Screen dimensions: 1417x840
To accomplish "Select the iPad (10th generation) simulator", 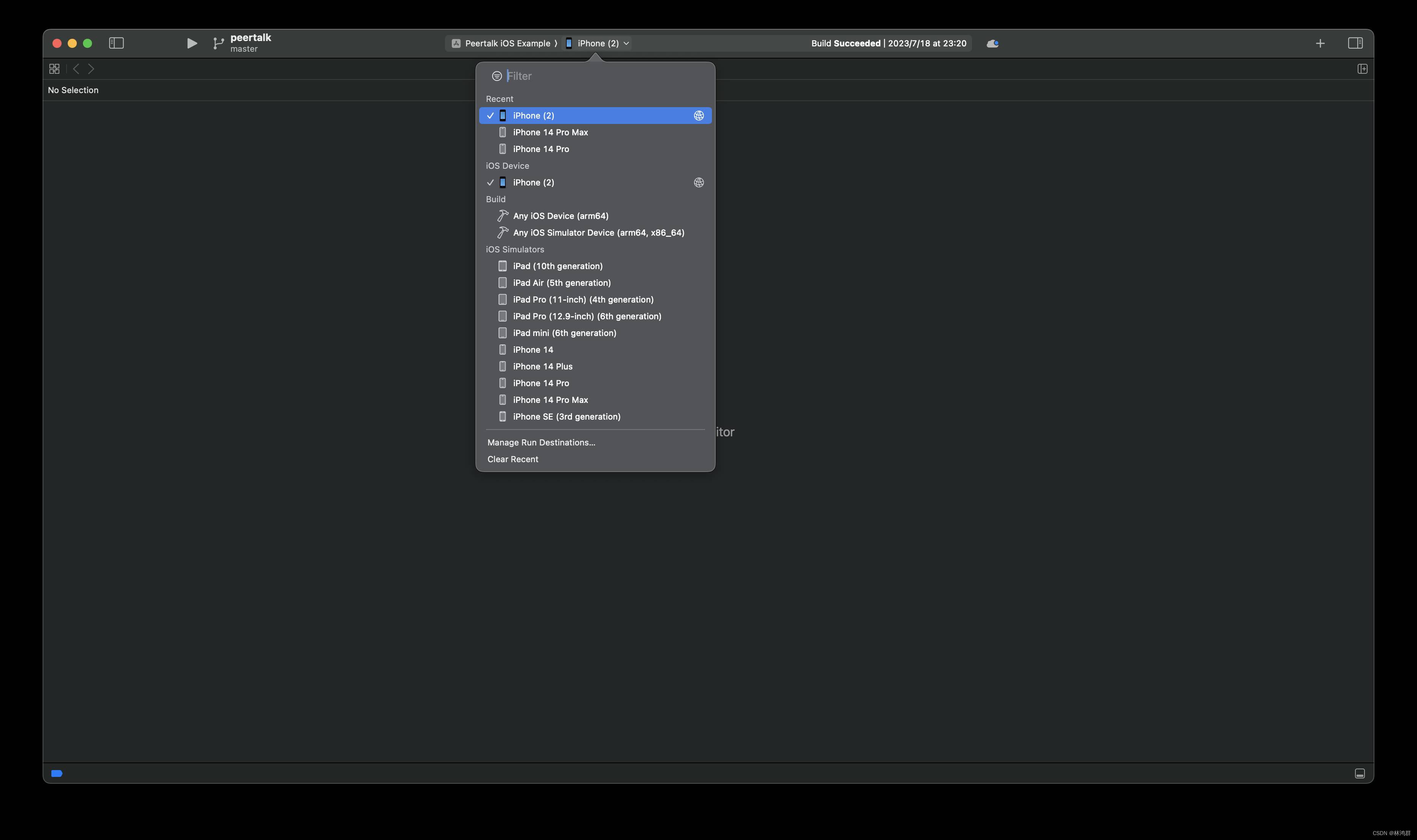I will click(x=595, y=266).
